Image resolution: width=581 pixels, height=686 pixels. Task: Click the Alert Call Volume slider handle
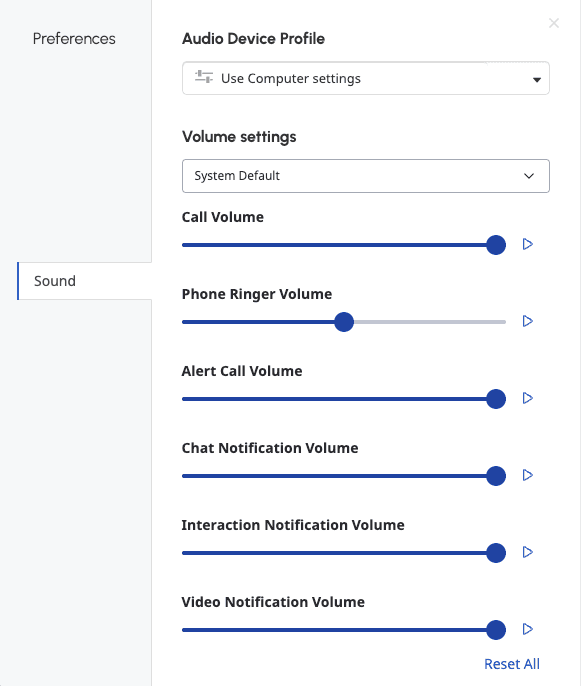click(496, 399)
